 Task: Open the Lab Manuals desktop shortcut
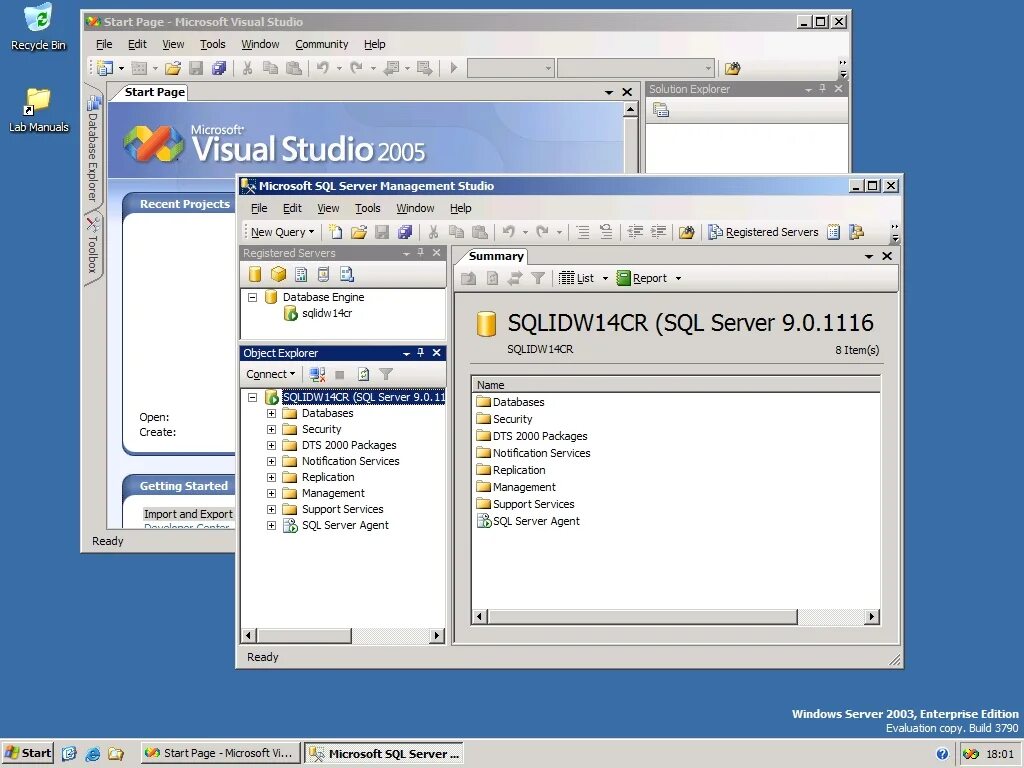[38, 111]
